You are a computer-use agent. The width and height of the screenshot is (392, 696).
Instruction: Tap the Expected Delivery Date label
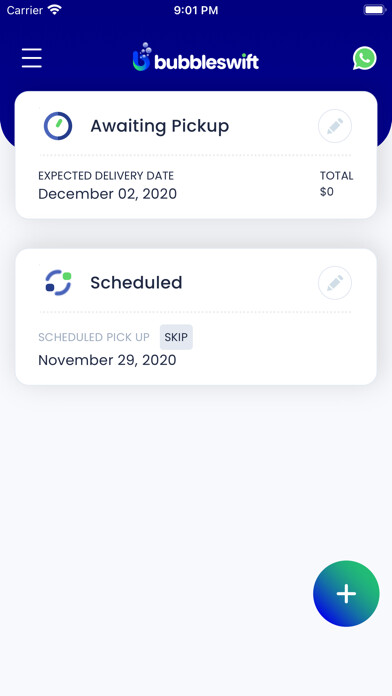[x=106, y=176]
